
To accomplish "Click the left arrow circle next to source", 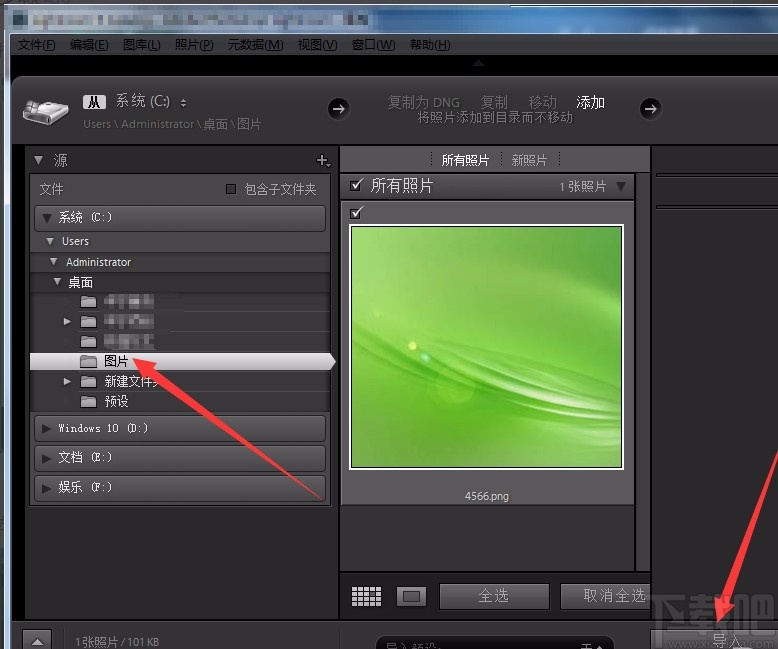I will click(x=339, y=109).
